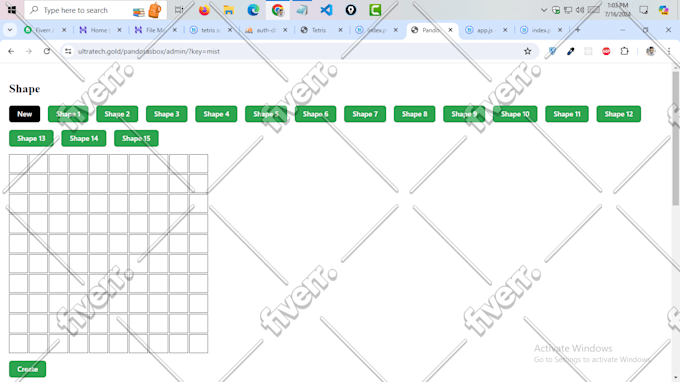Close the Pandora tab
680x382 pixels.
(450, 30)
